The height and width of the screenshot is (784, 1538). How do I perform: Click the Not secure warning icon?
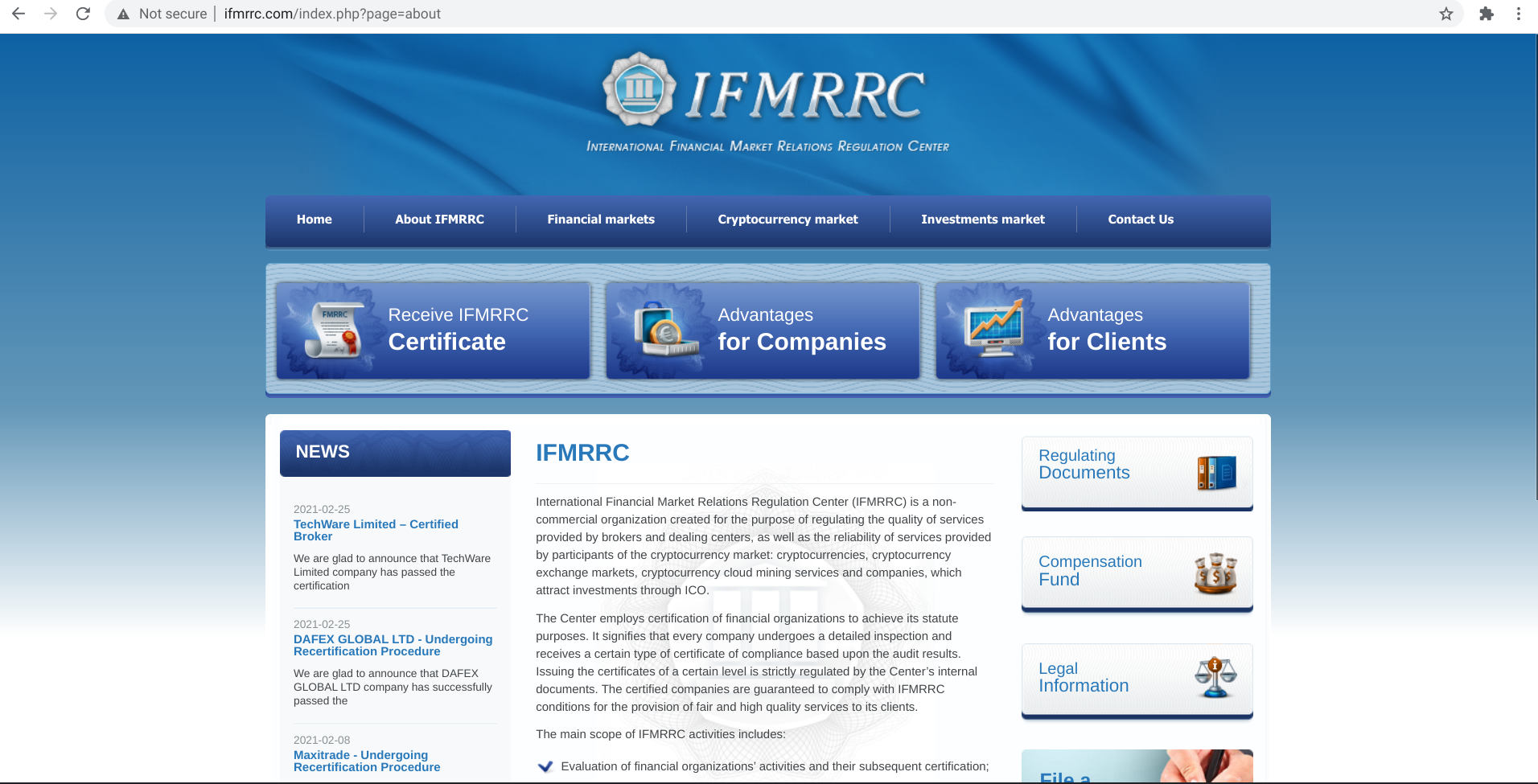(x=123, y=14)
